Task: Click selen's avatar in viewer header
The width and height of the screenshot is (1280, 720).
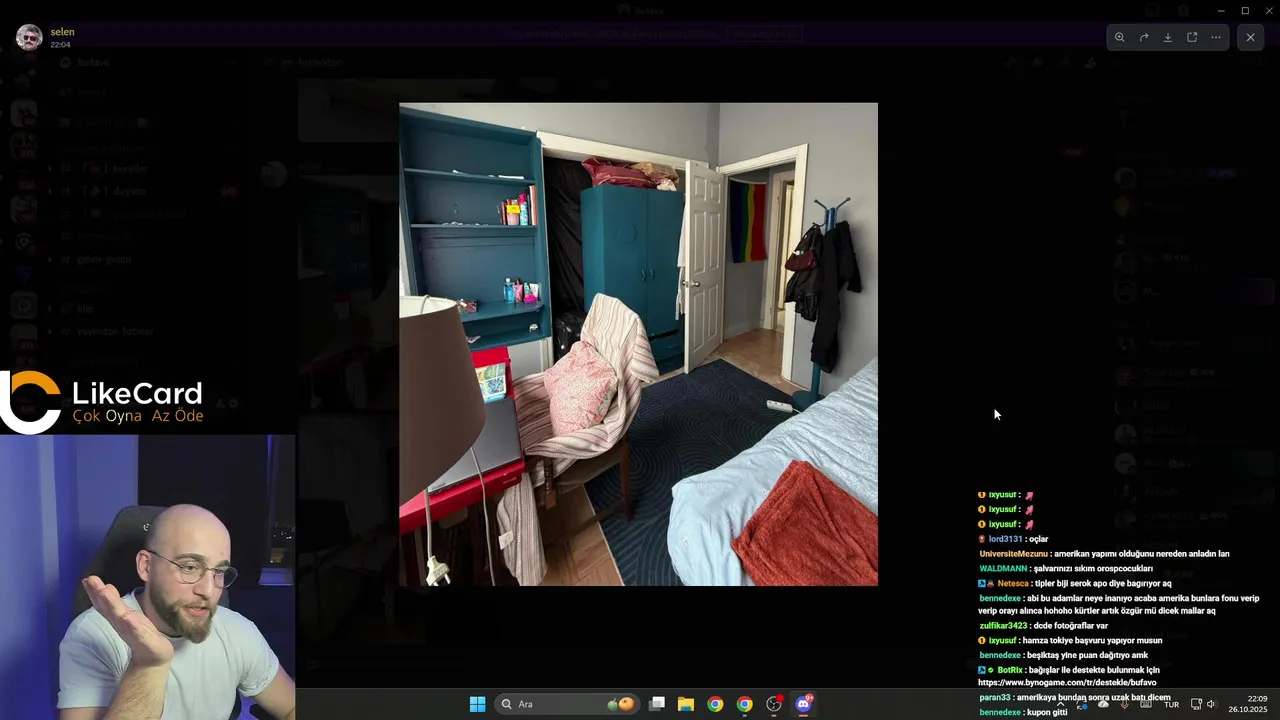Action: point(29,37)
